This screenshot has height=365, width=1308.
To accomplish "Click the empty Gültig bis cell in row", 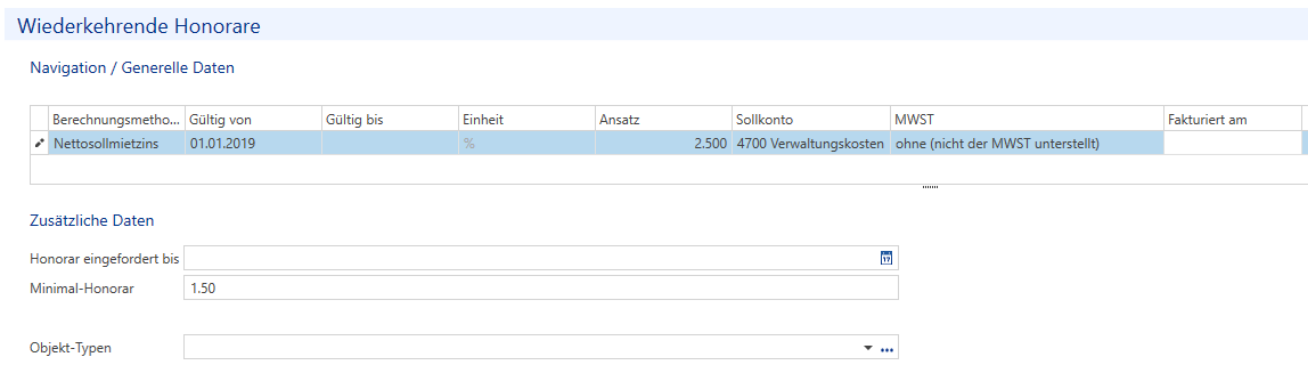I will 390,143.
